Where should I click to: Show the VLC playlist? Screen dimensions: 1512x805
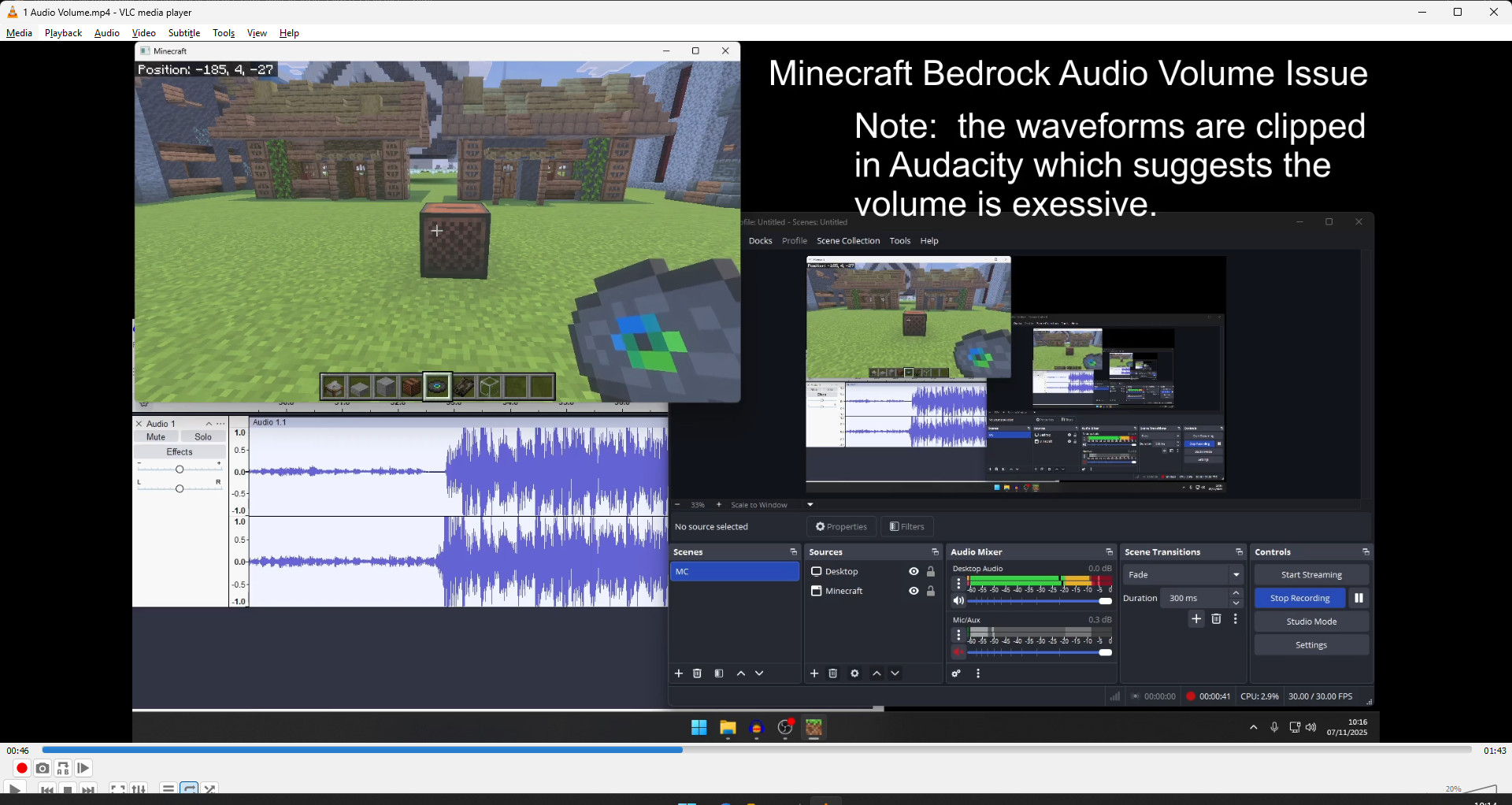click(x=168, y=788)
